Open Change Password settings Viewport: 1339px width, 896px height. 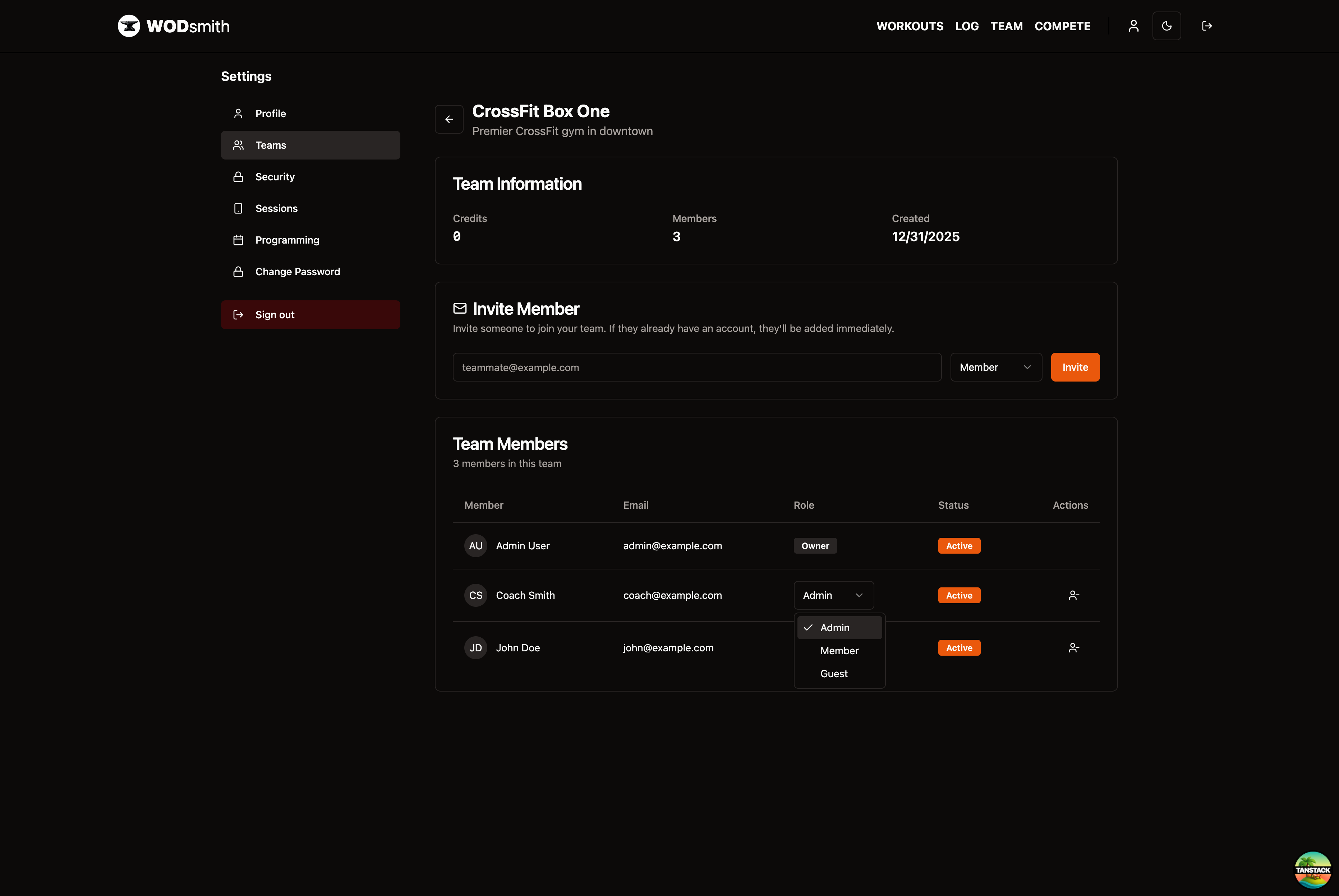310,272
